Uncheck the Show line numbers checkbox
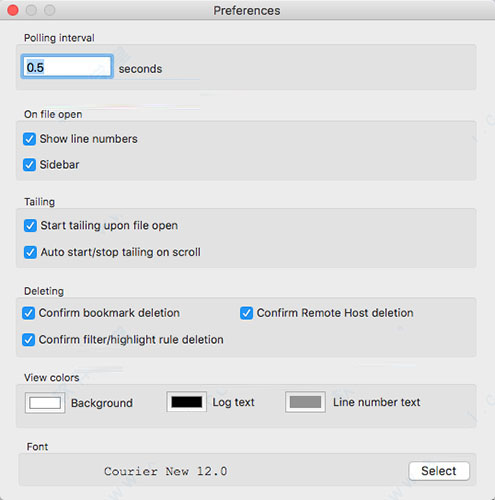 [29, 139]
